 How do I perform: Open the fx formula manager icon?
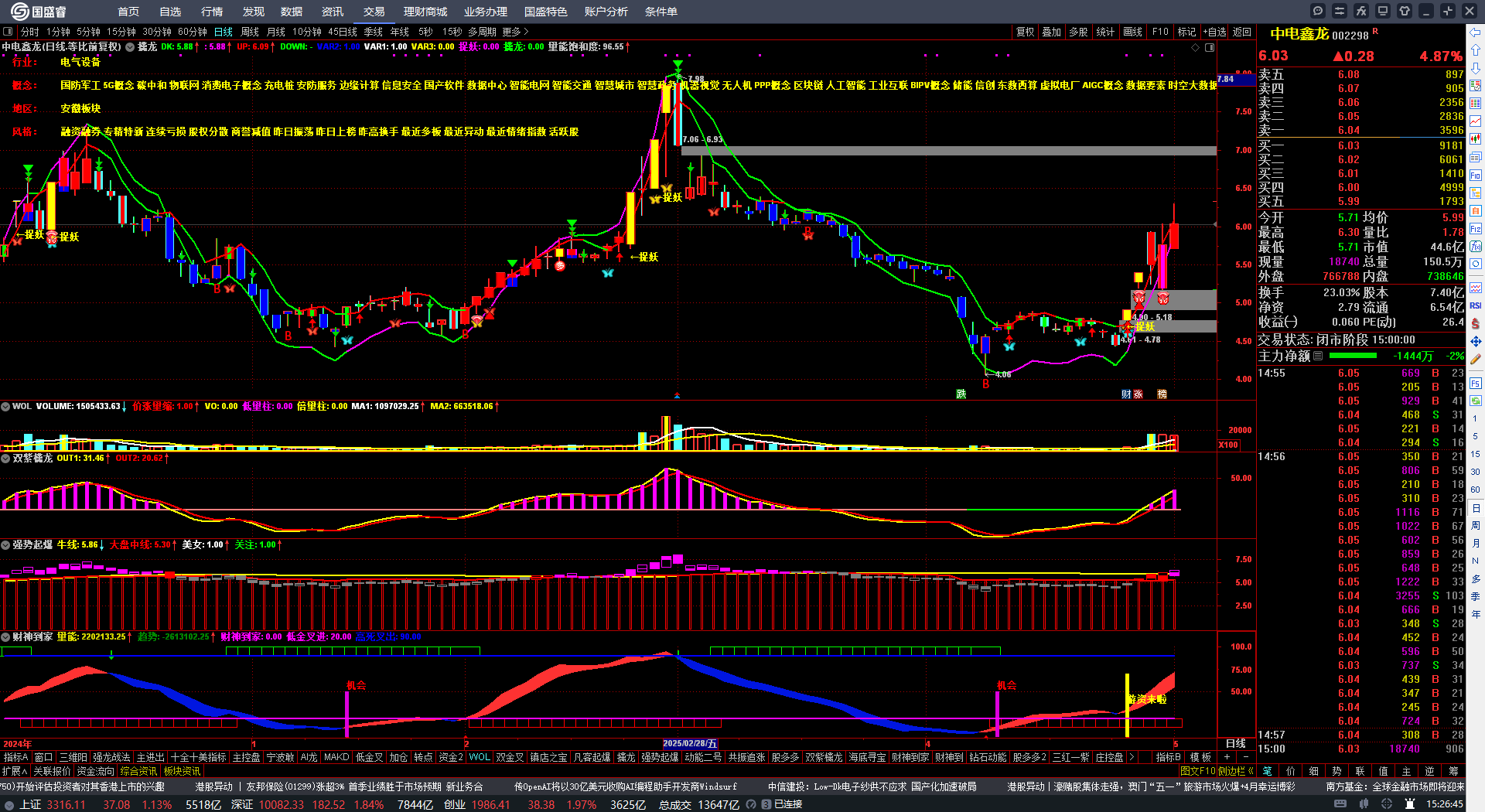(1361, 11)
